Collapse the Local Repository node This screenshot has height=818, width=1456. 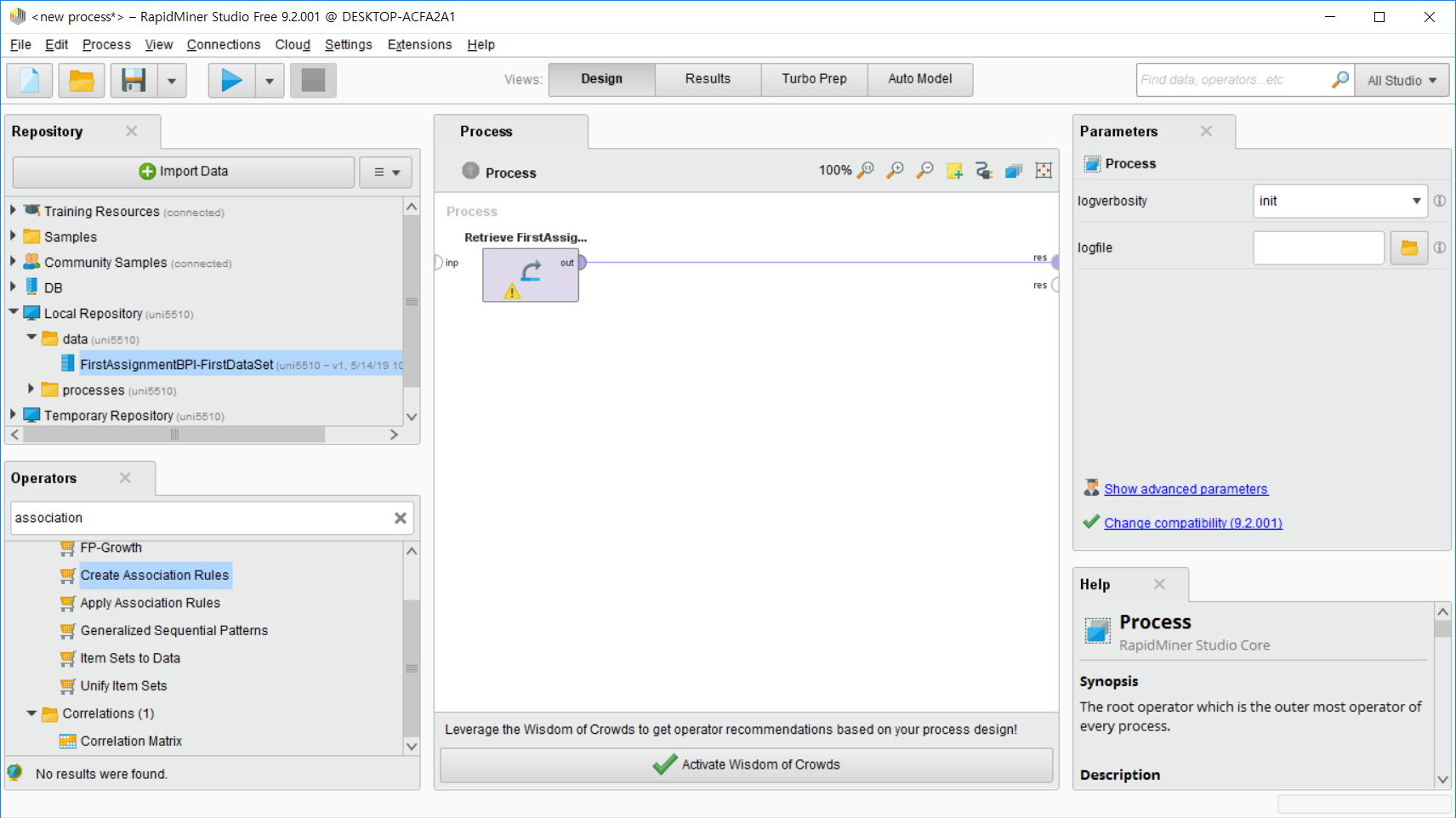[14, 312]
